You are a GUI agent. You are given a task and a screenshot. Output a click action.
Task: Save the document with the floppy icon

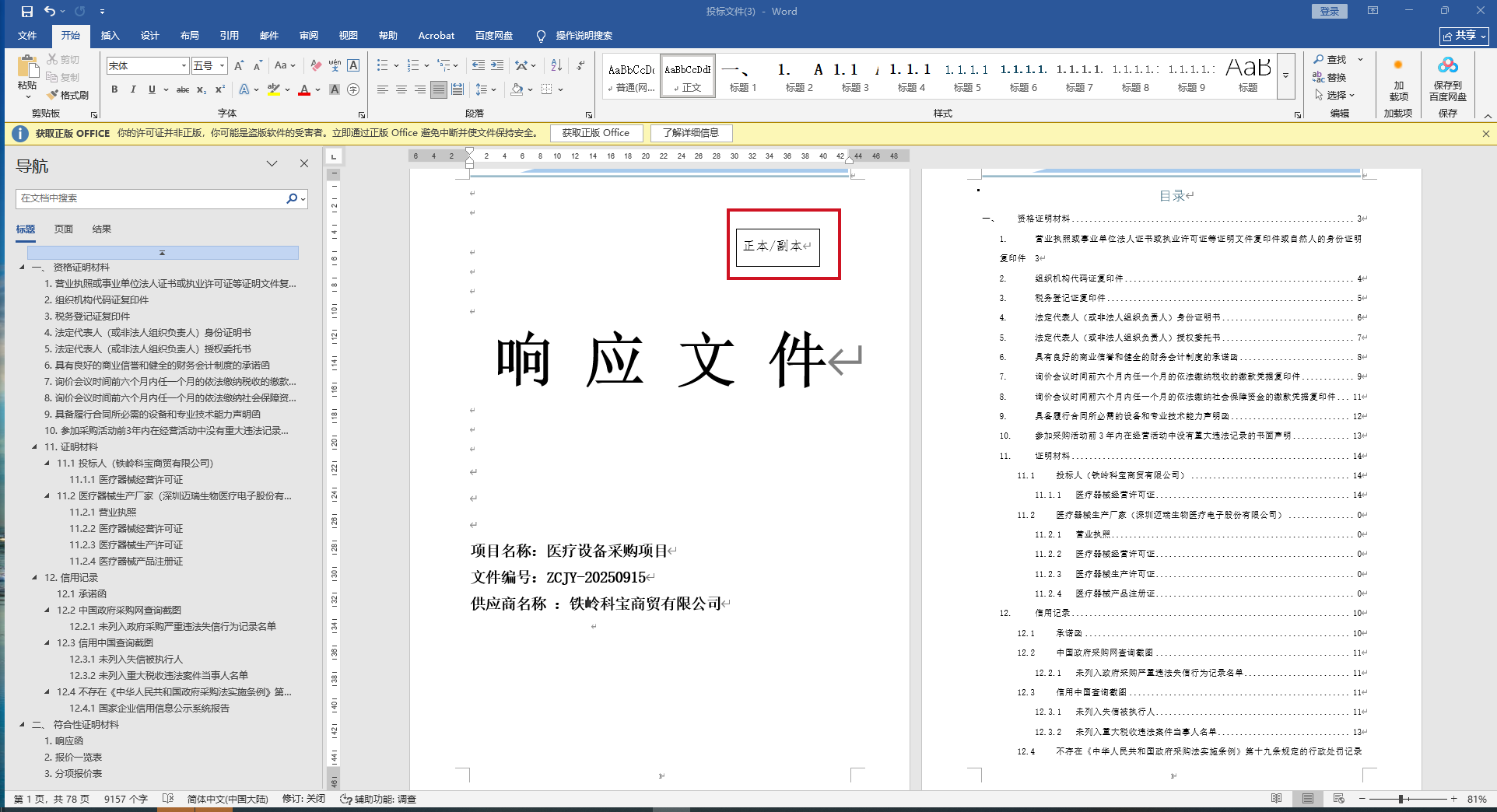coord(27,12)
